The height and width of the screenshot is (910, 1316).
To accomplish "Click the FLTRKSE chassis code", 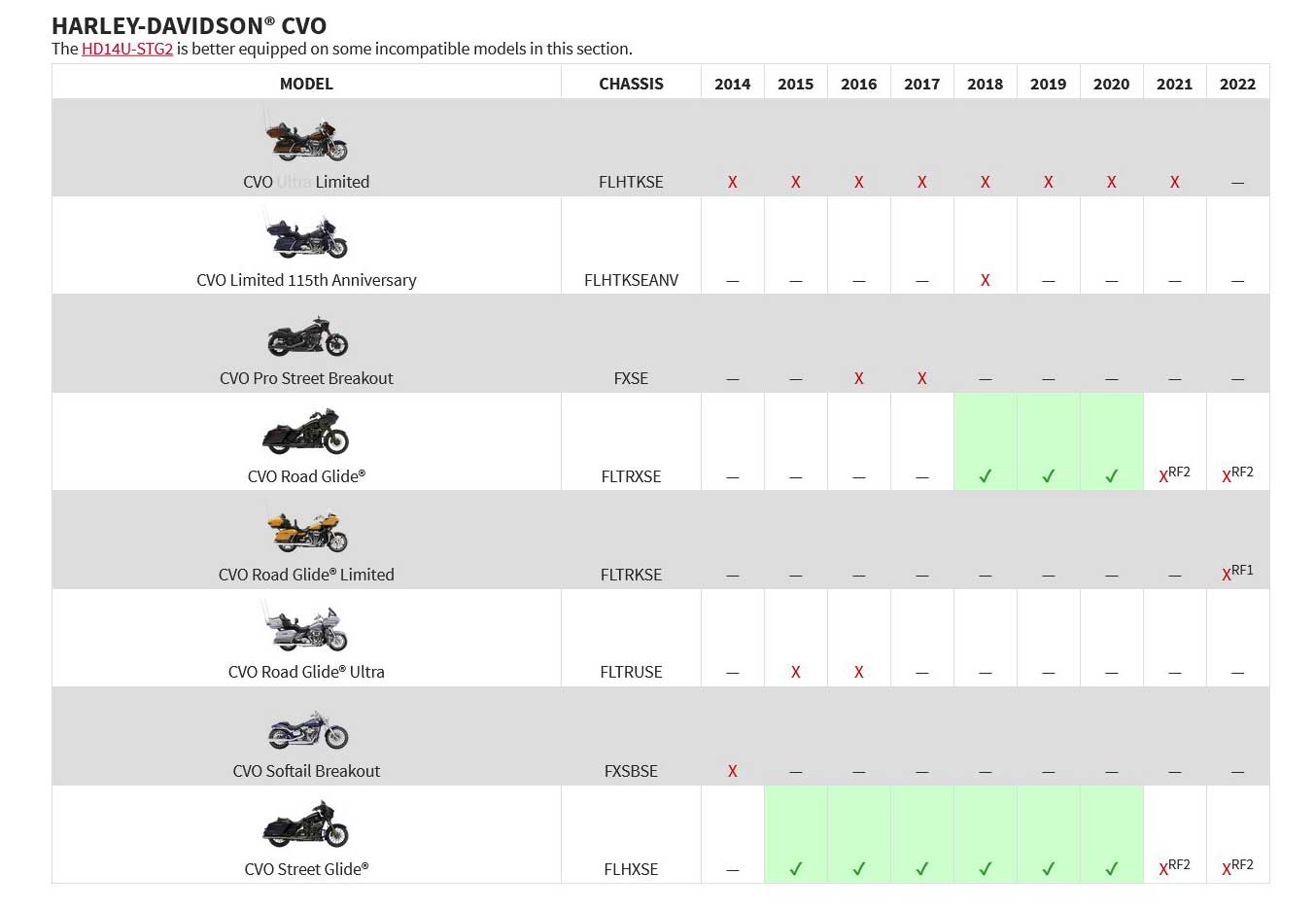I will pyautogui.click(x=631, y=575).
